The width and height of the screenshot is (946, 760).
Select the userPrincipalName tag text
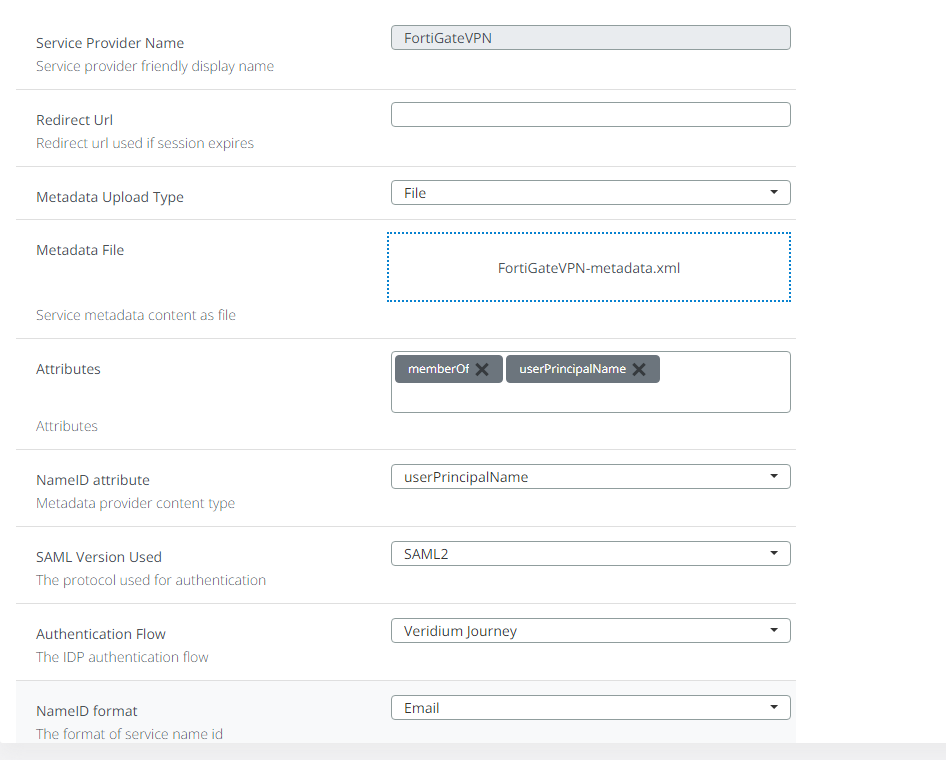click(x=572, y=369)
